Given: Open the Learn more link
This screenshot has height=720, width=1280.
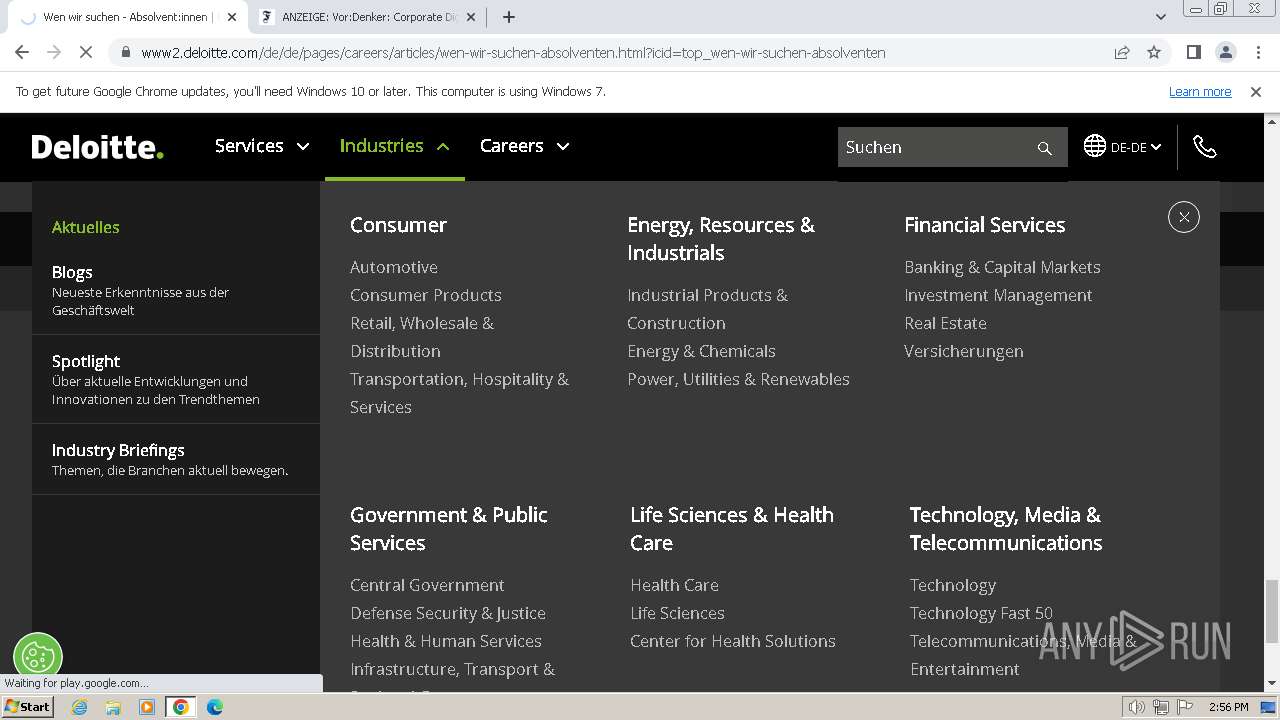Looking at the screenshot, I should tap(1200, 91).
